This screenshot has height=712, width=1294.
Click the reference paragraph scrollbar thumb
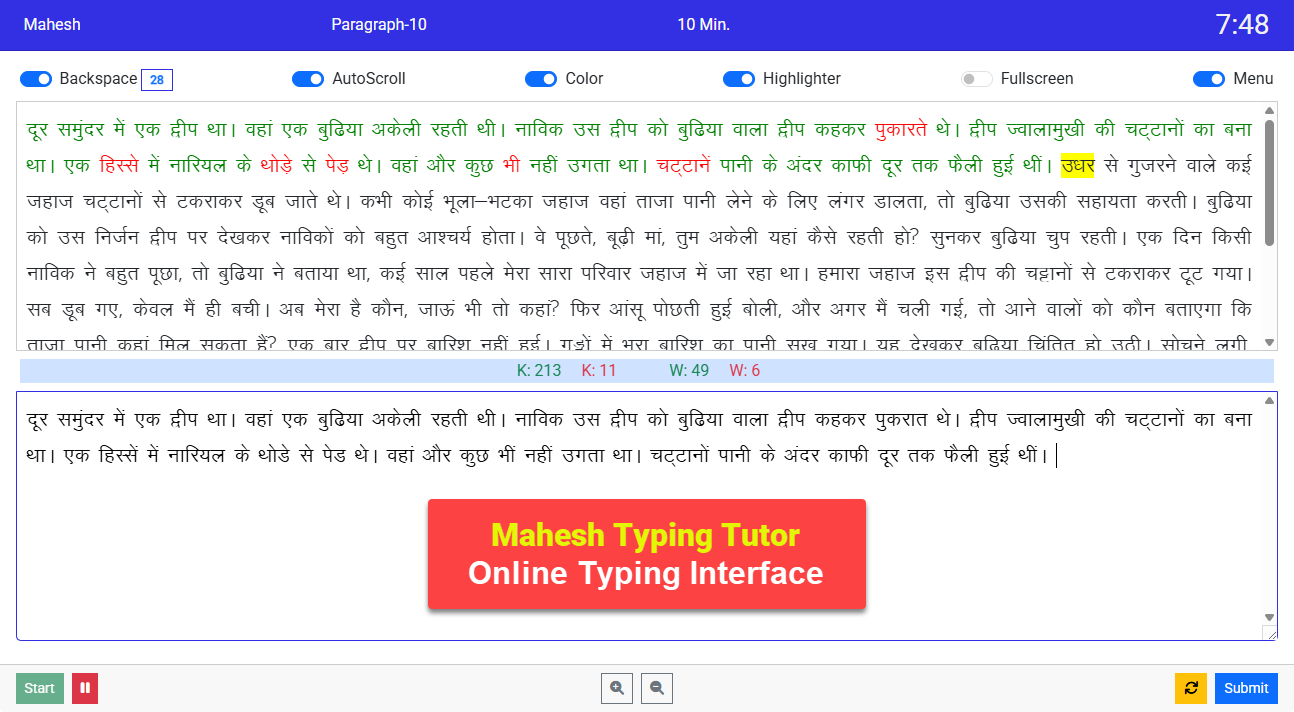tap(1270, 182)
